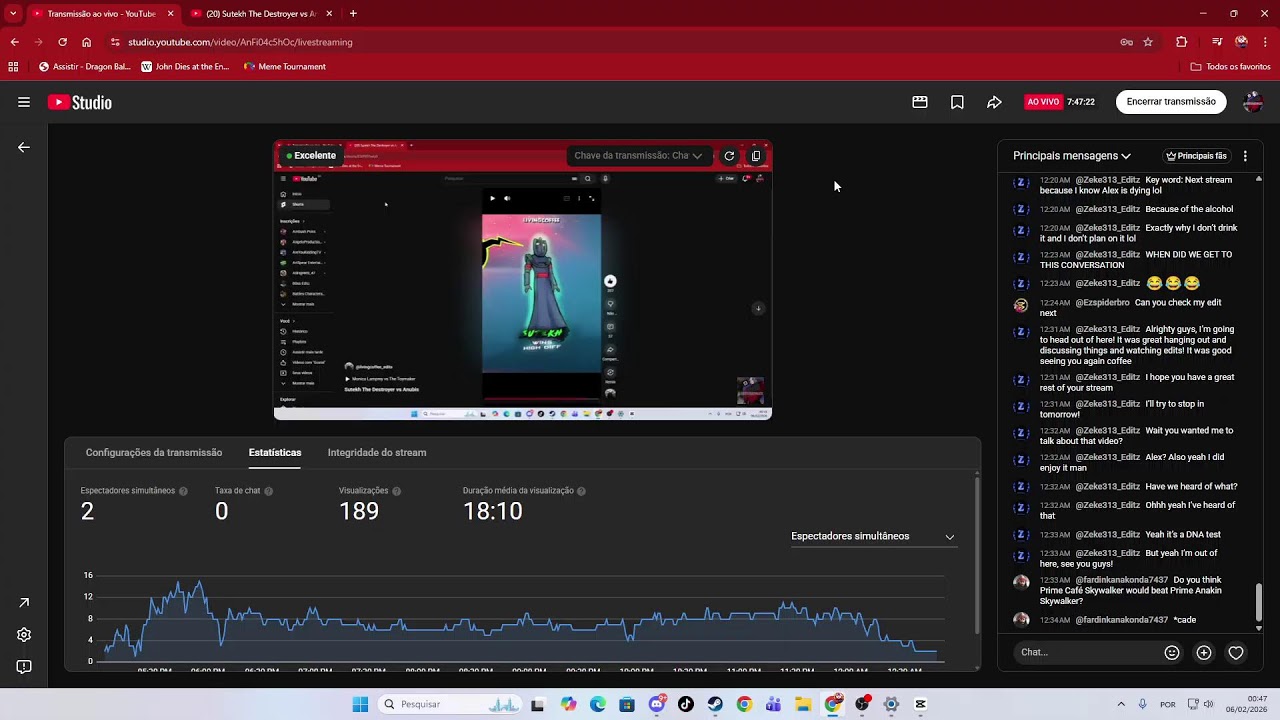Open the Steam app in taskbar
Screen dimensions: 1280x720
[715, 704]
